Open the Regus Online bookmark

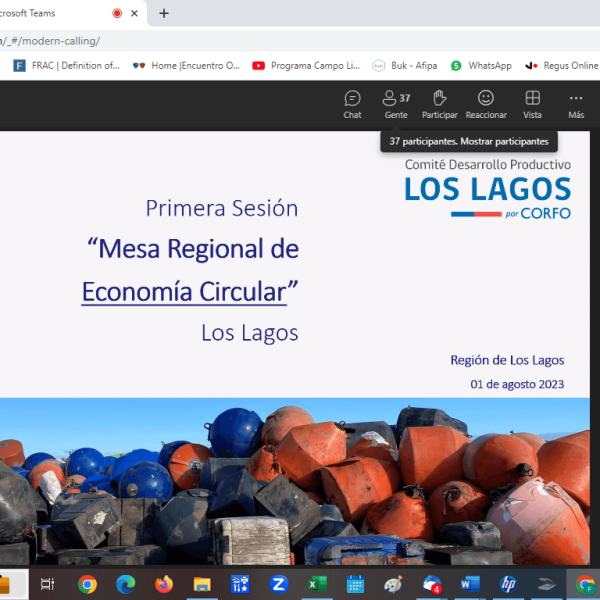pyautogui.click(x=562, y=66)
